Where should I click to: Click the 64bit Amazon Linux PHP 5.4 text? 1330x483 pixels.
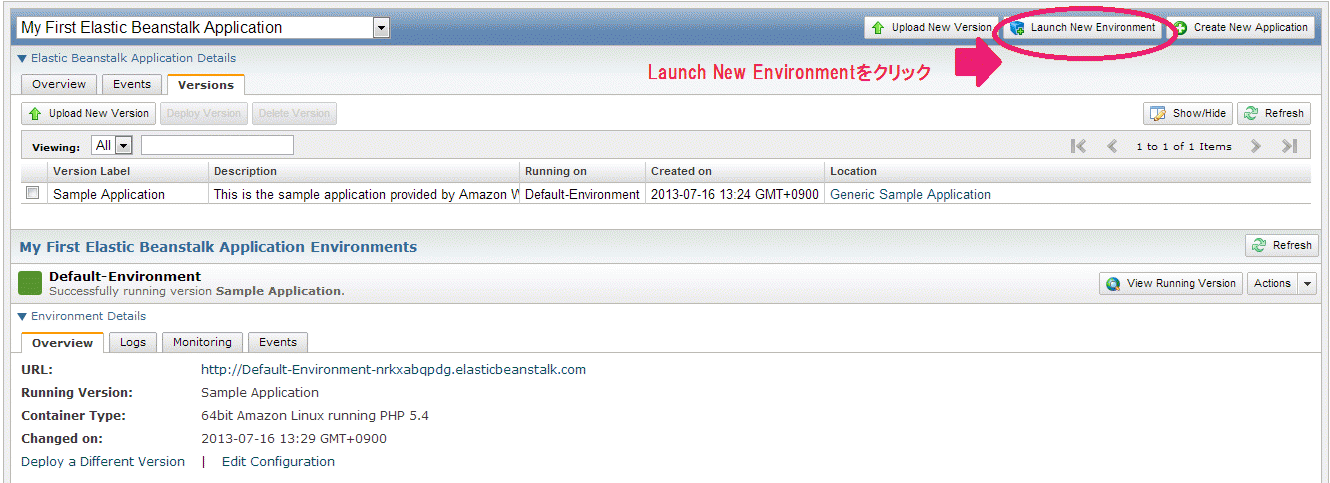pos(315,416)
